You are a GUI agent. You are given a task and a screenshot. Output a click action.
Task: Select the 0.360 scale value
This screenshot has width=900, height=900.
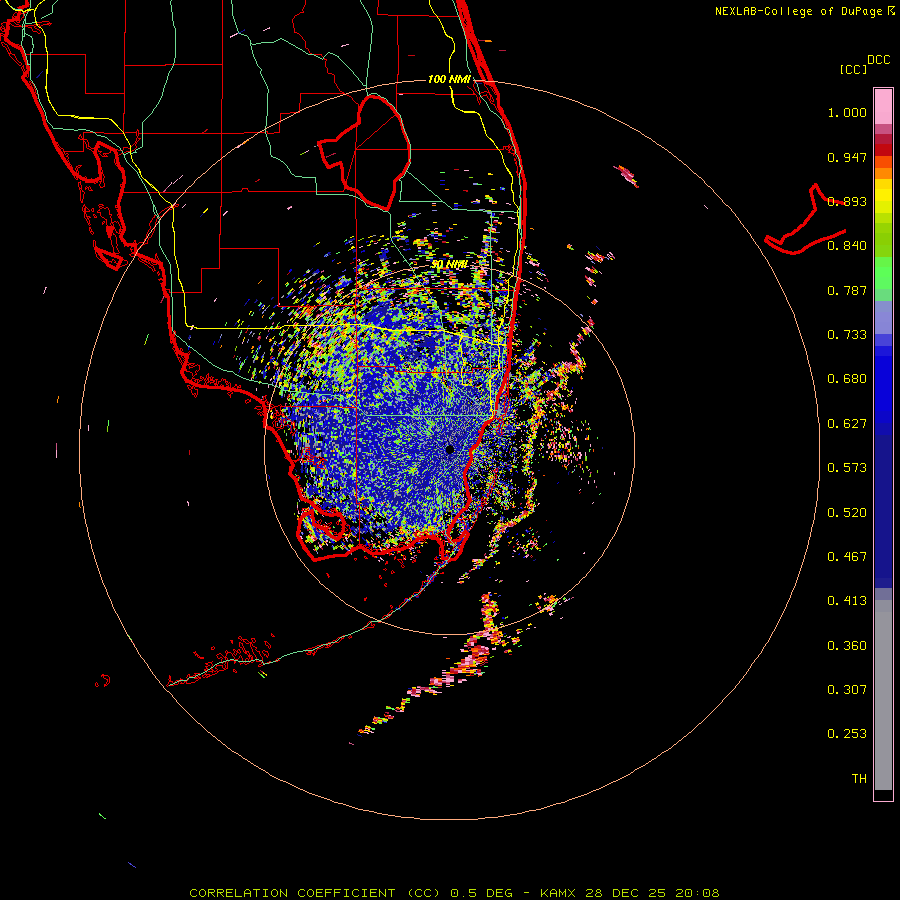point(847,646)
